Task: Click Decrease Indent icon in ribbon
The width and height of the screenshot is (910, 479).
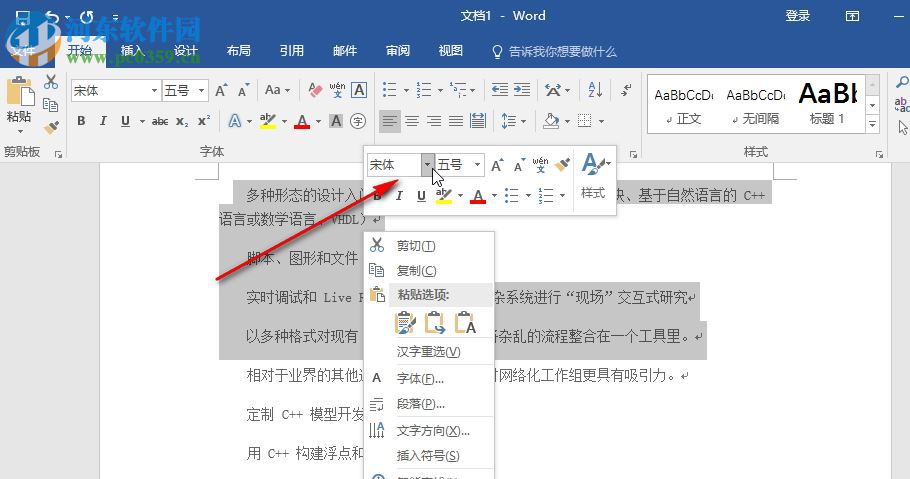Action: [x=500, y=90]
